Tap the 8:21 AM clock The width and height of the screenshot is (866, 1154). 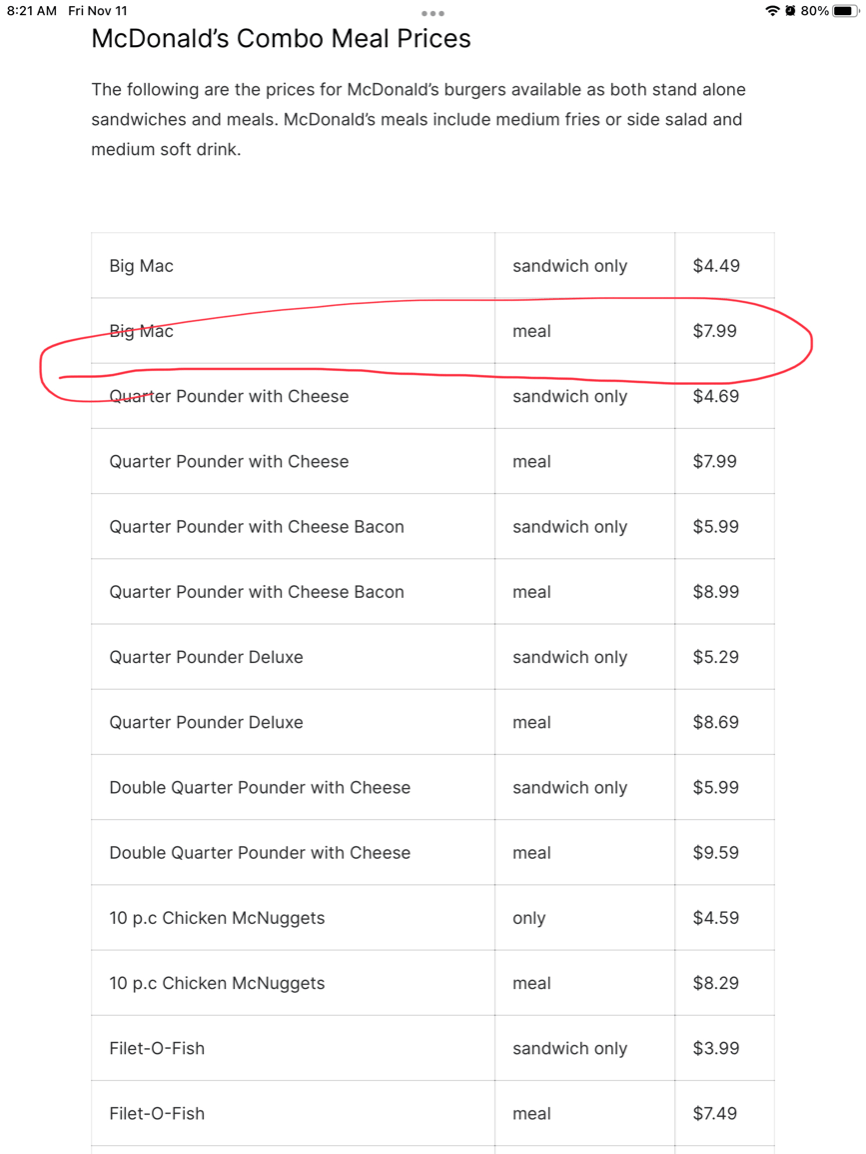(32, 11)
